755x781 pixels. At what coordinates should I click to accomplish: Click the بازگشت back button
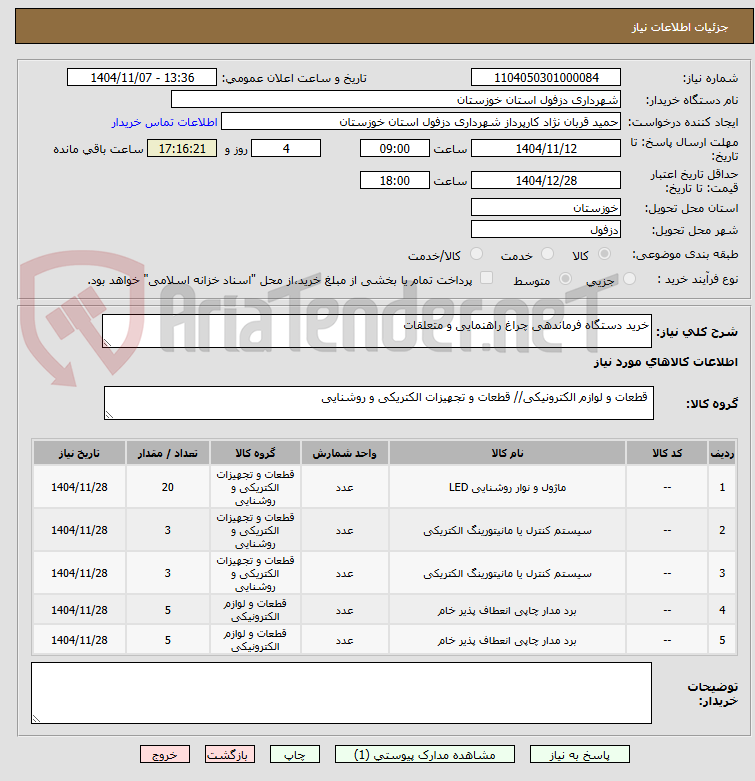click(230, 755)
